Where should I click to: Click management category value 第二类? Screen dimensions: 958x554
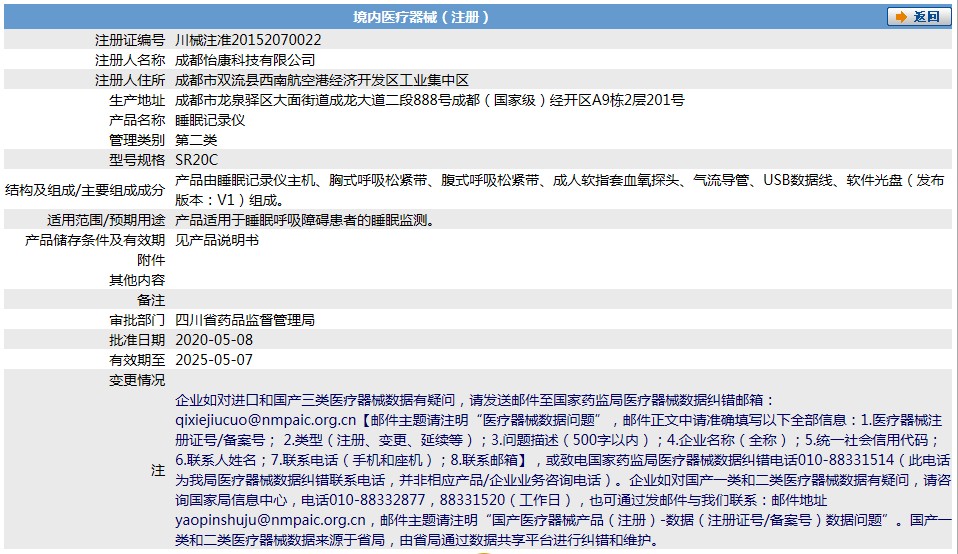pos(196,140)
